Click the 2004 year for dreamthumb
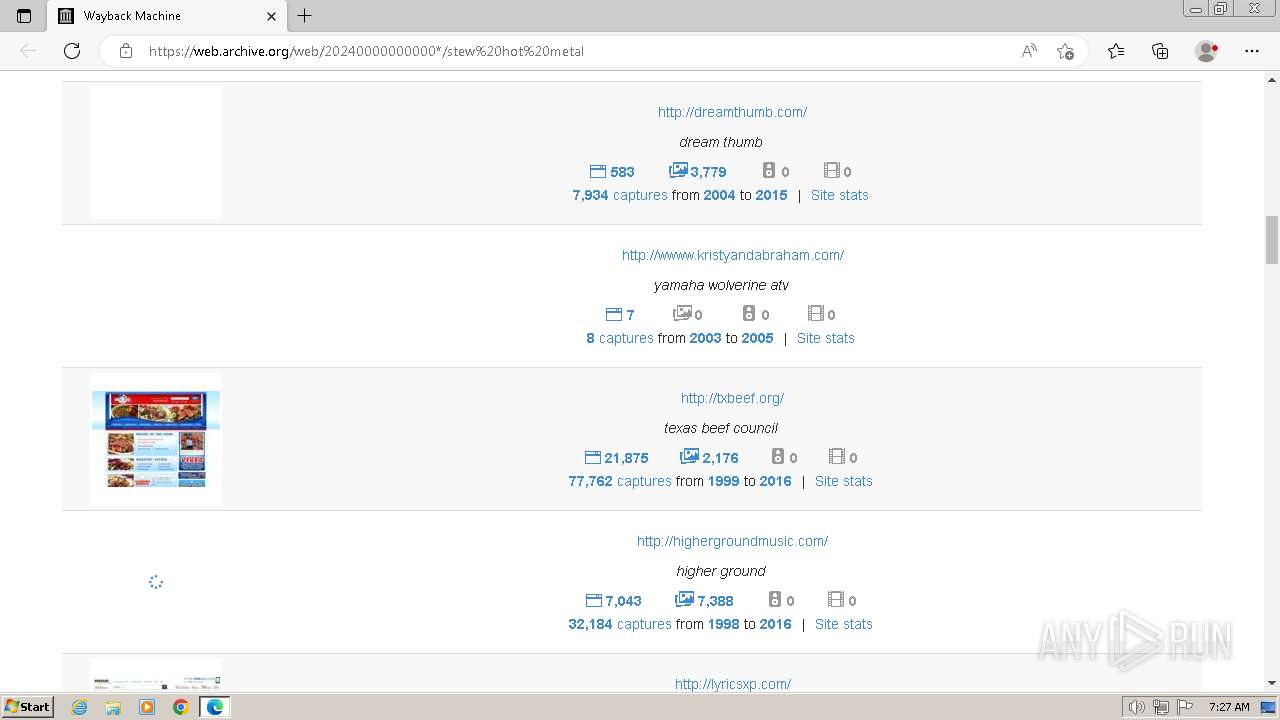The height and width of the screenshot is (720, 1280). tap(719, 195)
